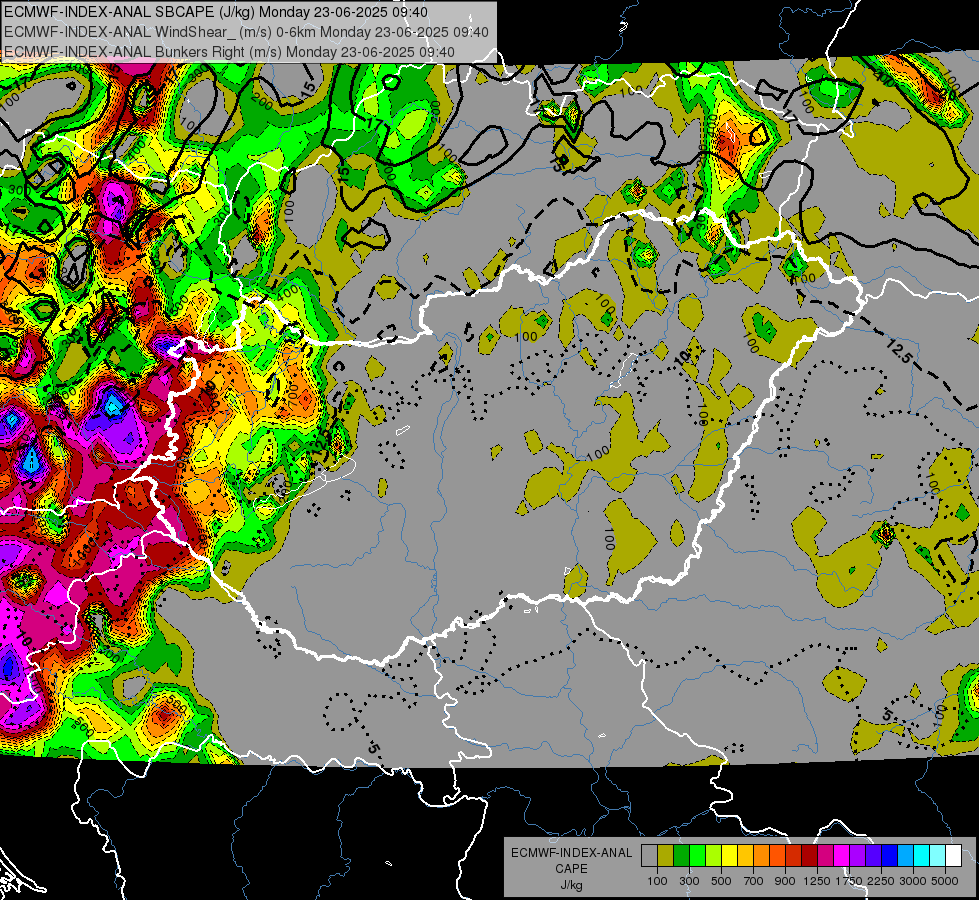Click the J/kg unit label in legend
979x900 pixels.
pyautogui.click(x=571, y=885)
